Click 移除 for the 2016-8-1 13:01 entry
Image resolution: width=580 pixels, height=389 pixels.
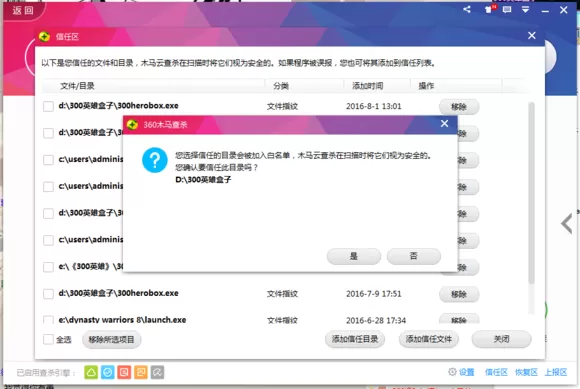pyautogui.click(x=459, y=107)
